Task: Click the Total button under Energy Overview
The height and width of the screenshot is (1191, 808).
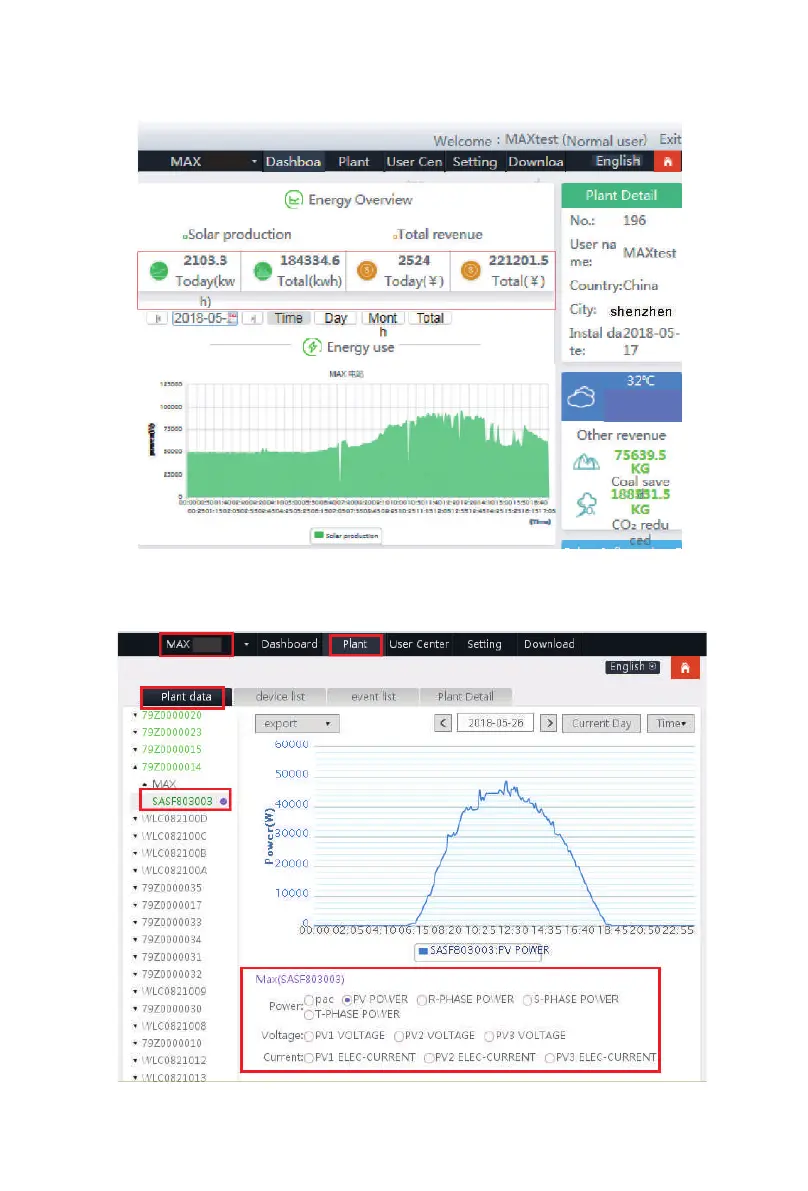Action: [430, 318]
